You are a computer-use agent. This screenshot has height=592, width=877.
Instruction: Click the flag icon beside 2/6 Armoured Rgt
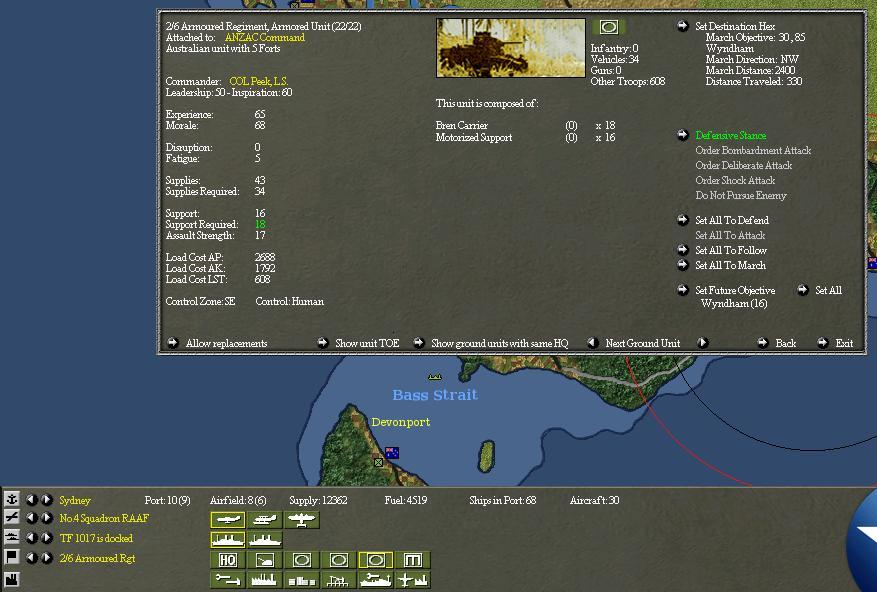coord(11,557)
